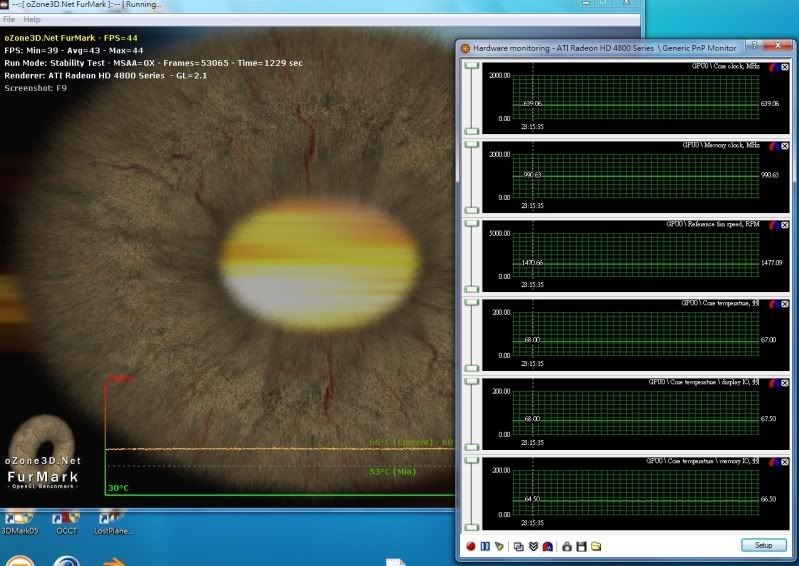Pause hardware monitoring with the blue pause icon
The image size is (799, 566).
tap(485, 546)
